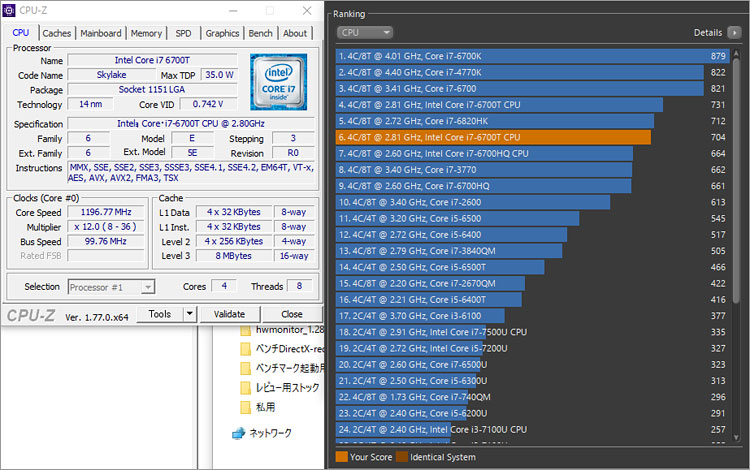
Task: Switch to the Memory tab
Action: 146,33
